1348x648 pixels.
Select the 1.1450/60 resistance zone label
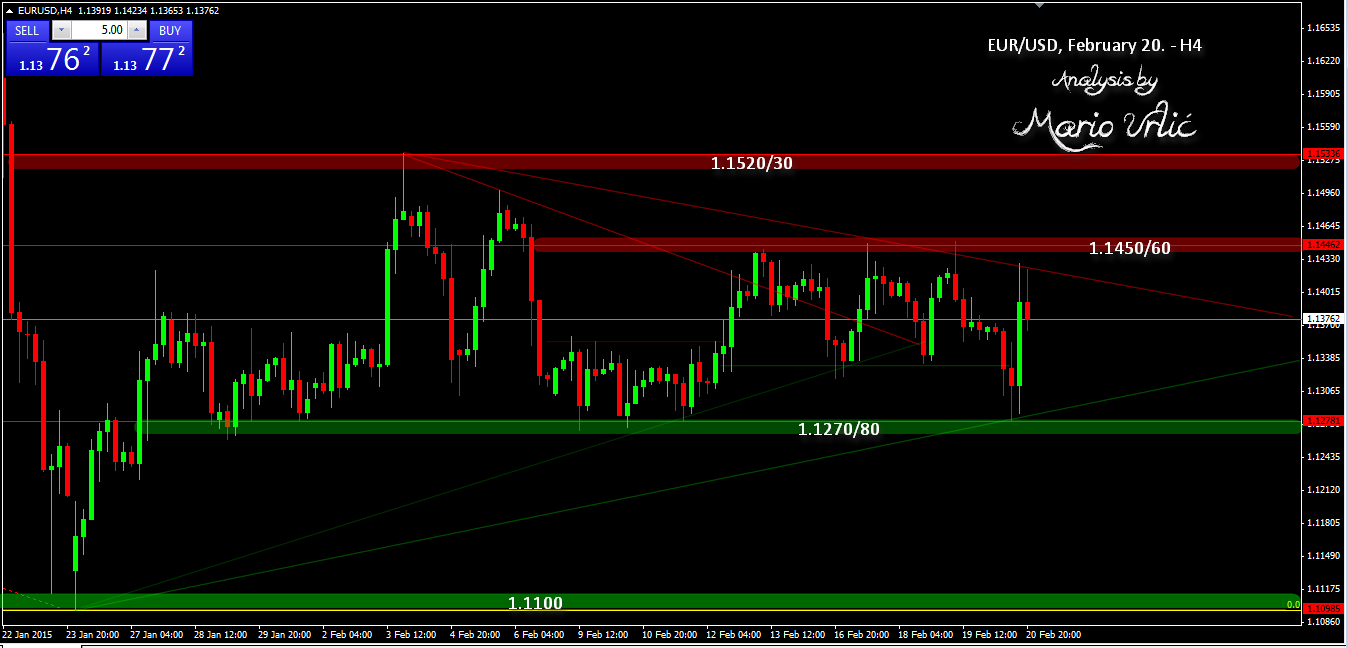[x=1129, y=248]
